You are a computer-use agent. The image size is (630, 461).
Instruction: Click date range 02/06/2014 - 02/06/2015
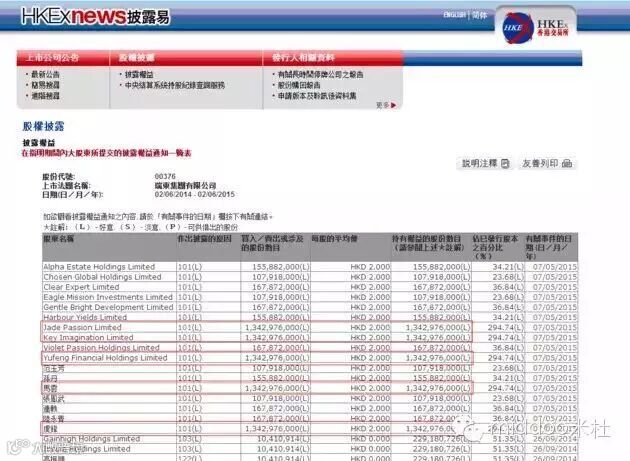194,195
